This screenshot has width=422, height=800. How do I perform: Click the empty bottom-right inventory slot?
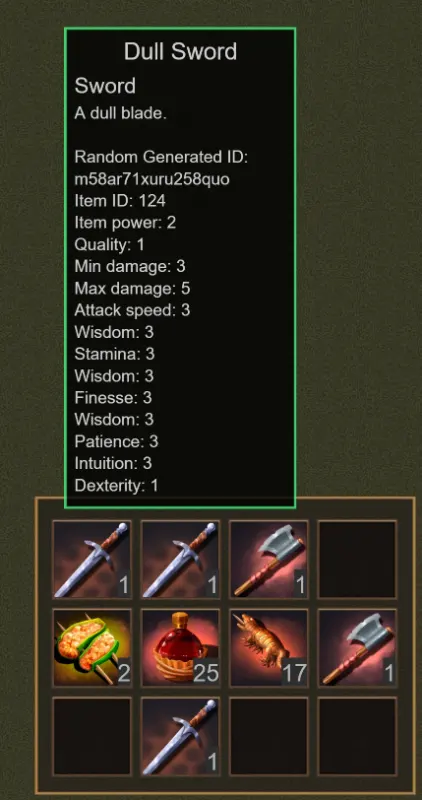[x=357, y=736]
